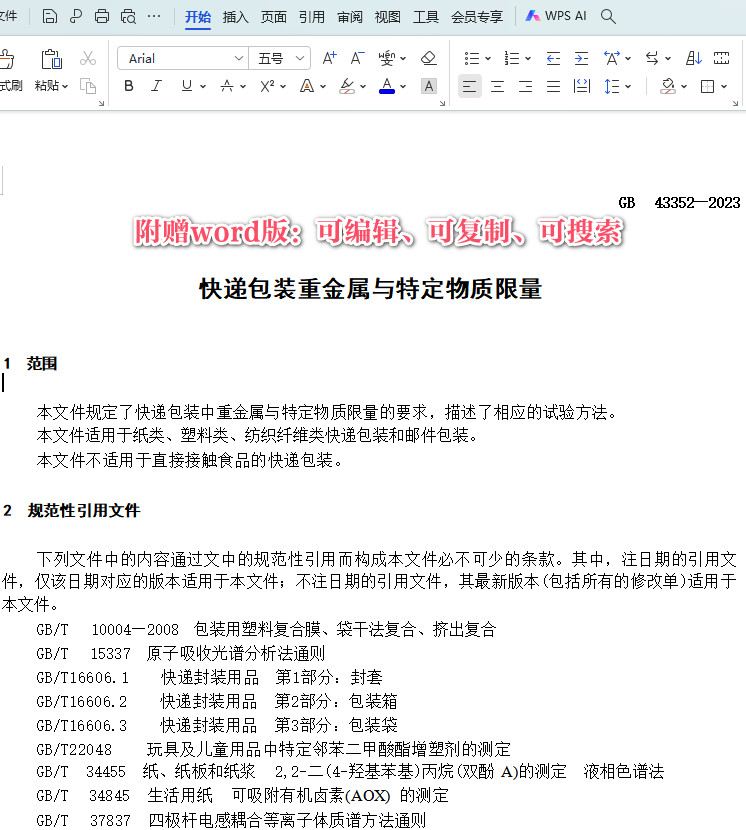Image resolution: width=746 pixels, height=830 pixels.
Task: Toggle character shading A icon
Action: click(429, 86)
